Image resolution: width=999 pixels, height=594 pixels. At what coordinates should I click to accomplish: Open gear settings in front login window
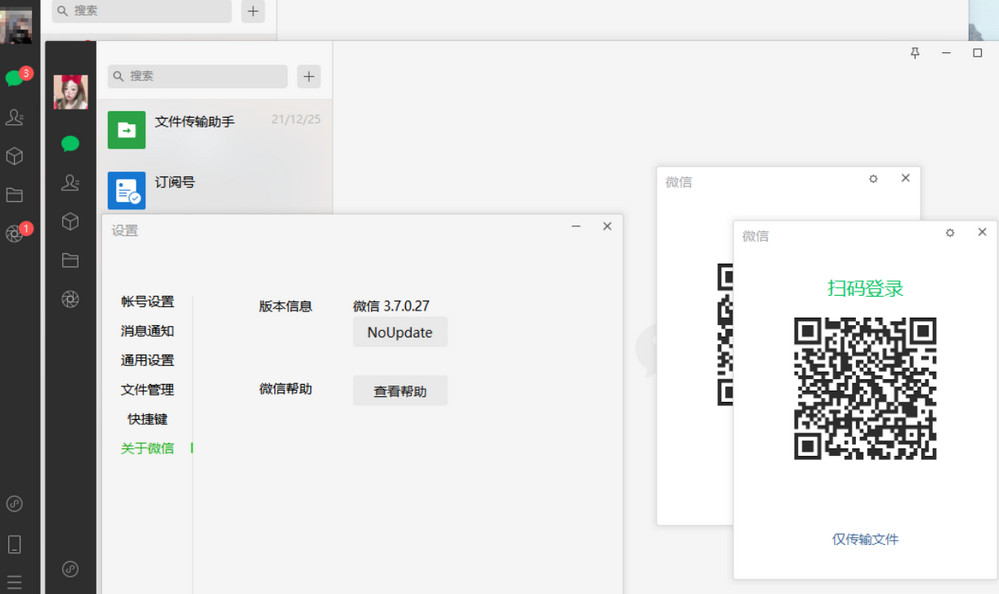pyautogui.click(x=950, y=233)
